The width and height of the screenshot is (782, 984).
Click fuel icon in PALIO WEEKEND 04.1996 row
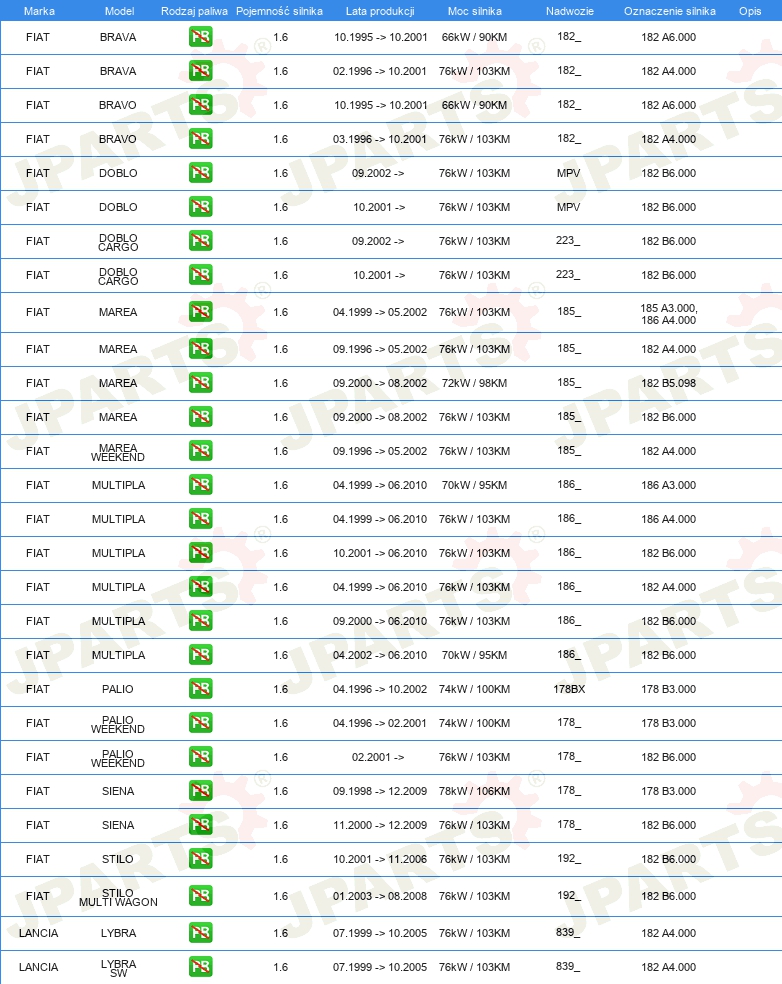tap(201, 723)
